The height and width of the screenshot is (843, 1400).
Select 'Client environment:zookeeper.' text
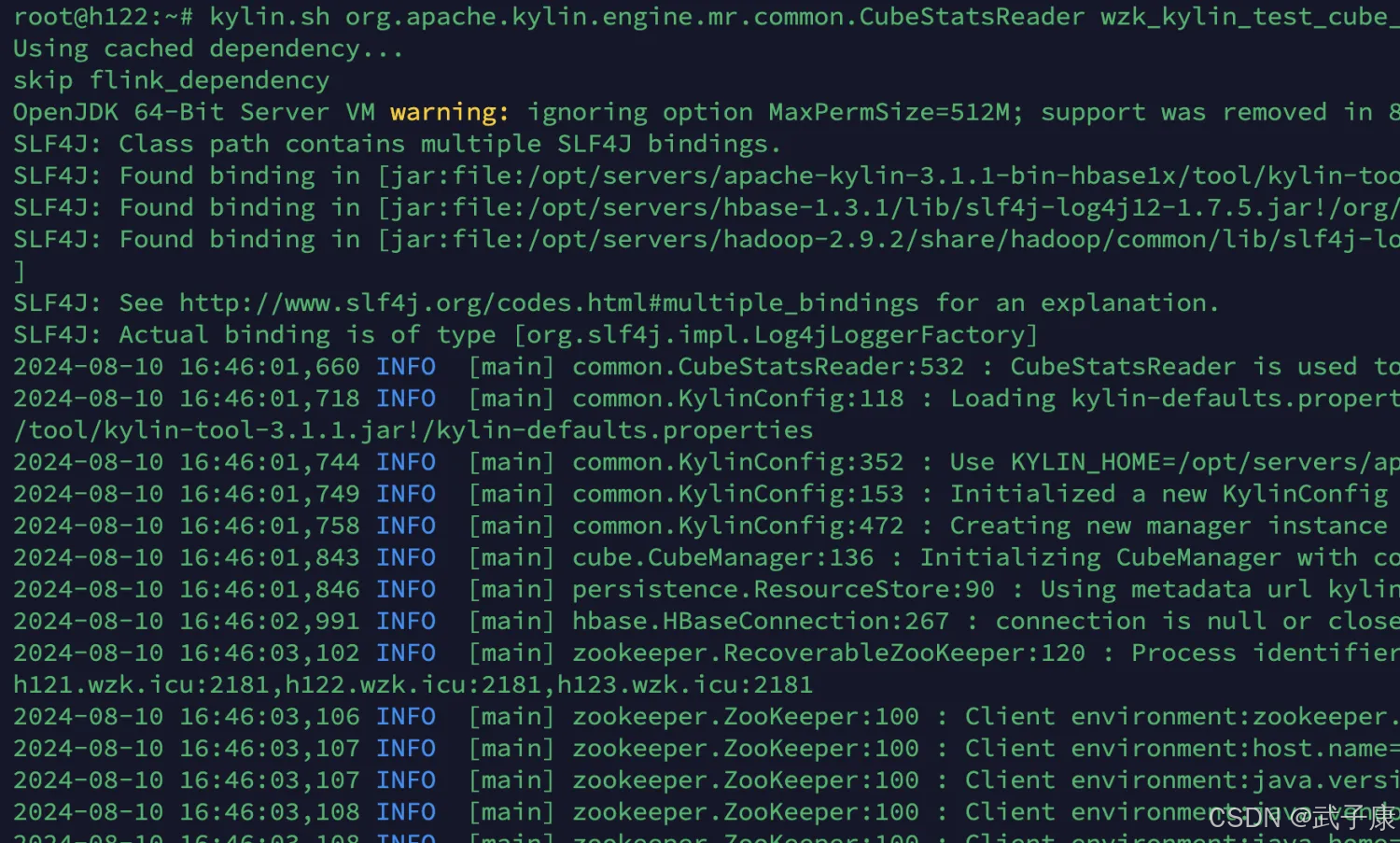click(x=1182, y=717)
